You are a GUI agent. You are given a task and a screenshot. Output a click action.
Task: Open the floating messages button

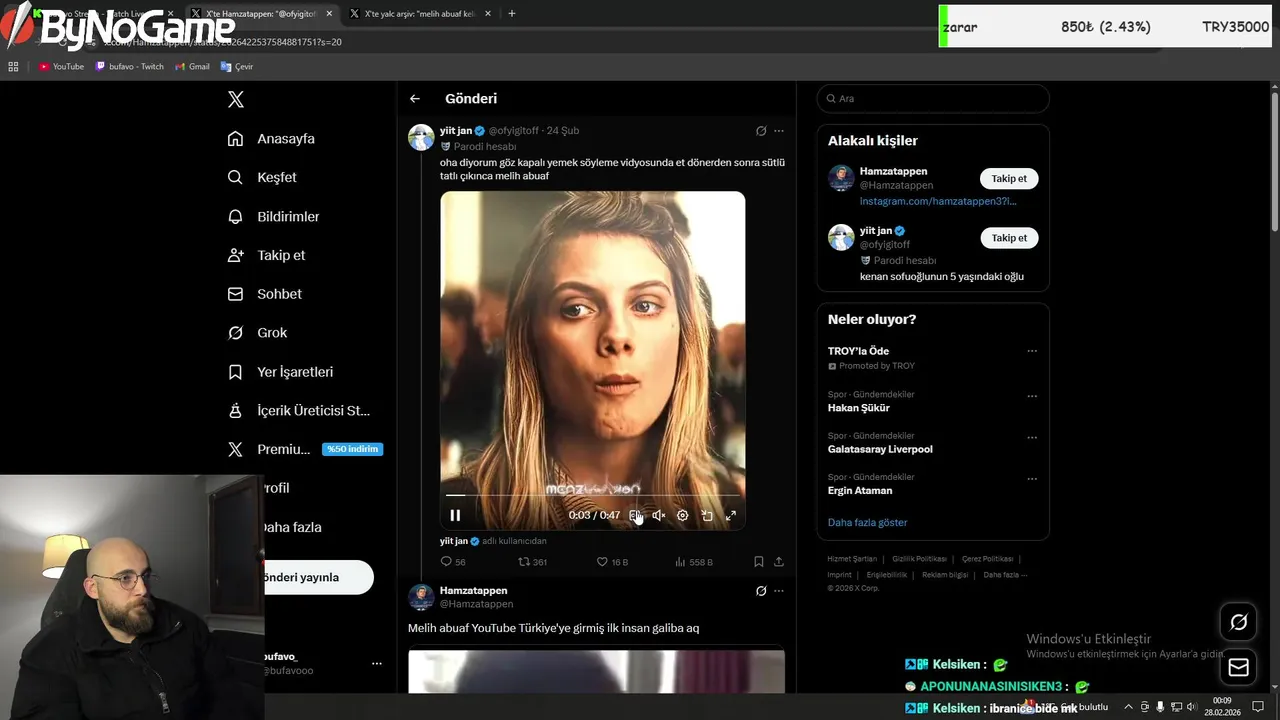click(x=1238, y=668)
